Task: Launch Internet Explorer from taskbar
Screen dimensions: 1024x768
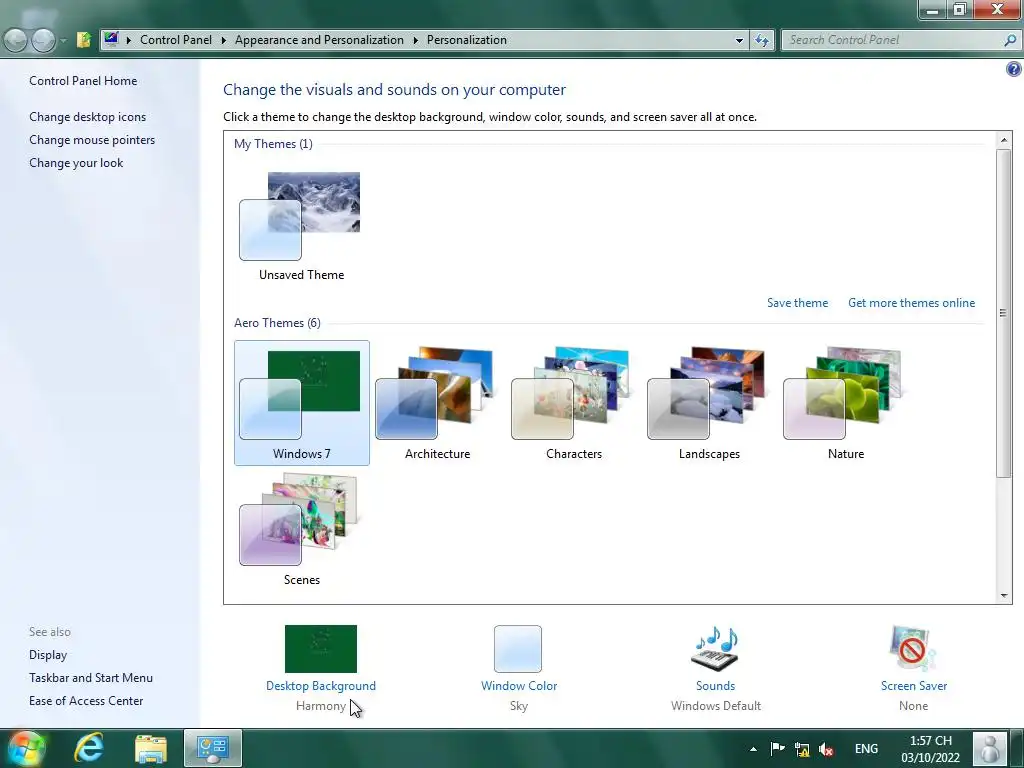Action: 89,748
